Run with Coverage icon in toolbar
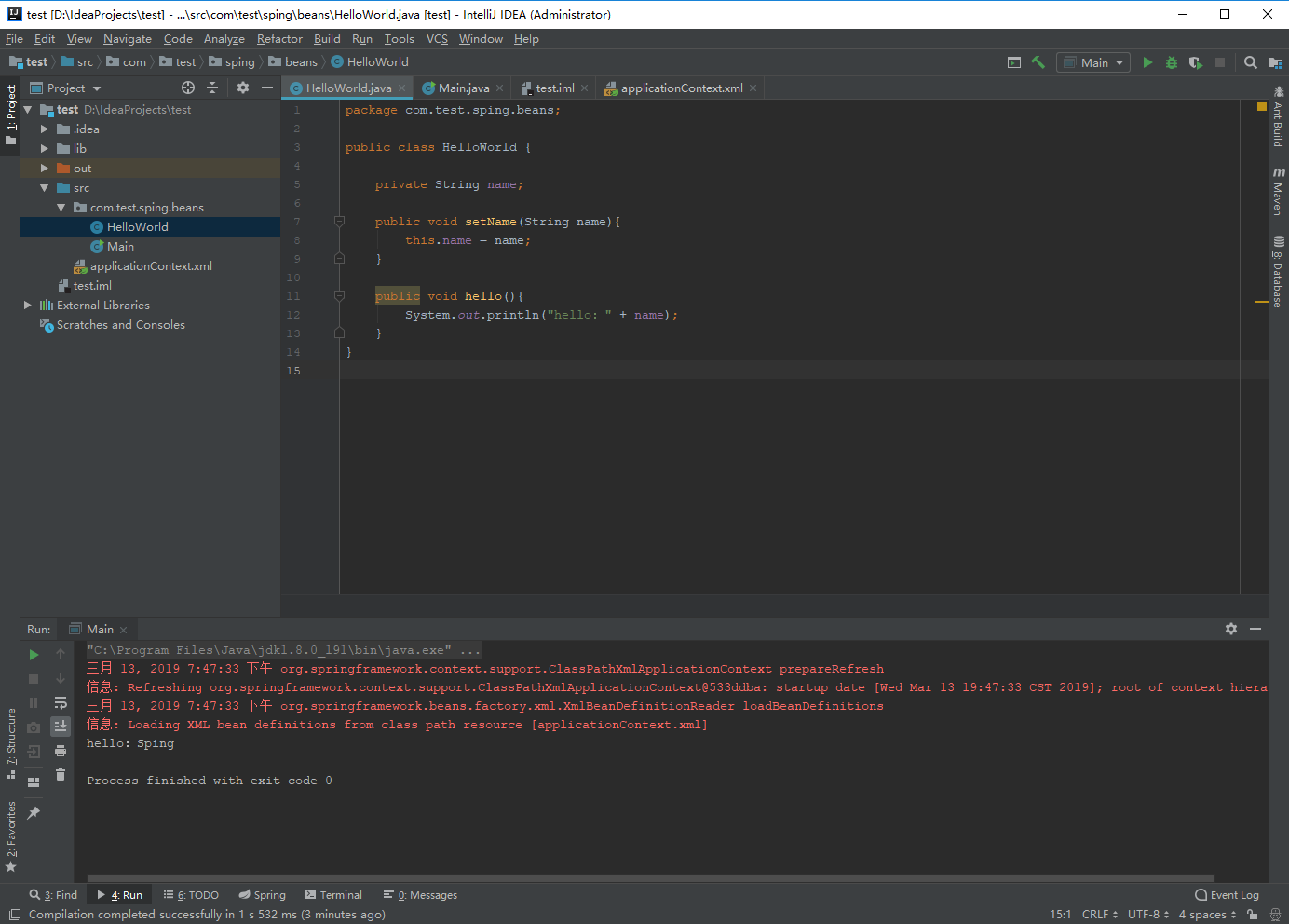 coord(1196,62)
